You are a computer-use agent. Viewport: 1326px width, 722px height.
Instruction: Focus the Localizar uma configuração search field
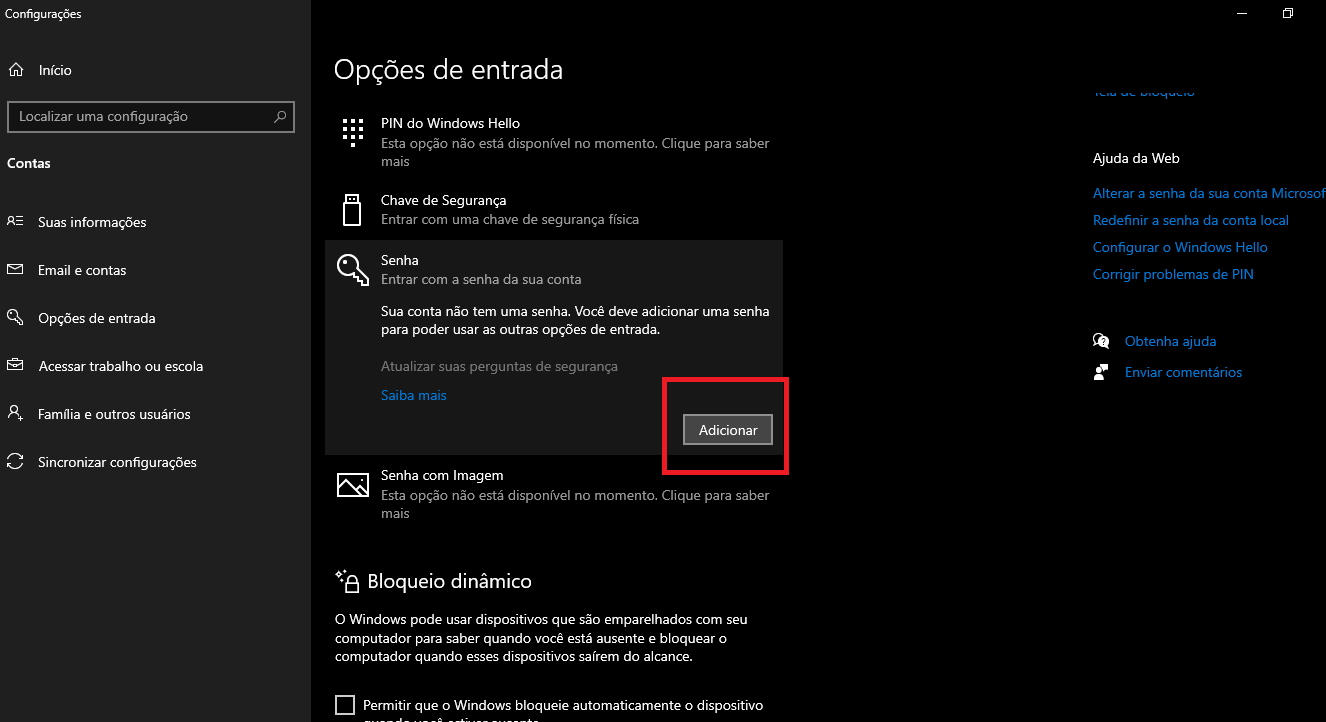[x=151, y=116]
